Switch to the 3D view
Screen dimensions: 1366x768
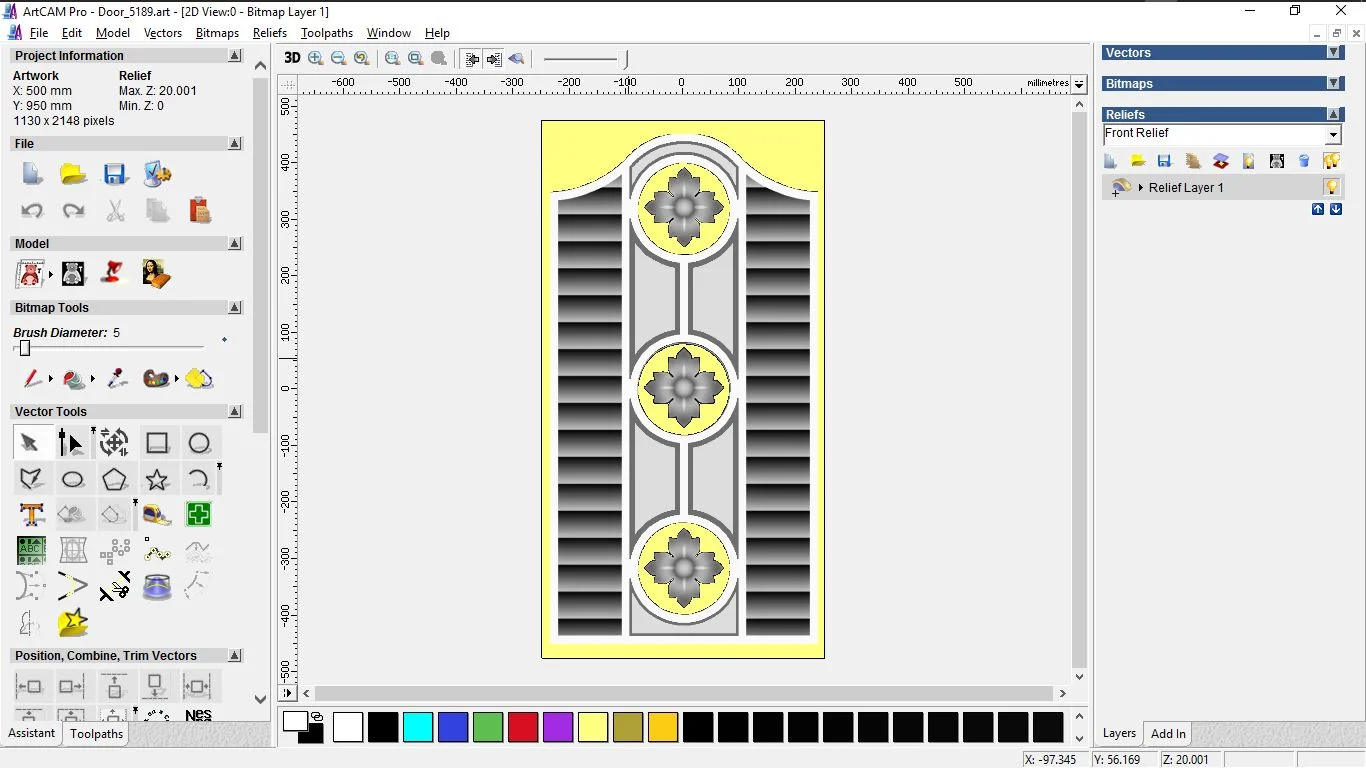(x=292, y=58)
